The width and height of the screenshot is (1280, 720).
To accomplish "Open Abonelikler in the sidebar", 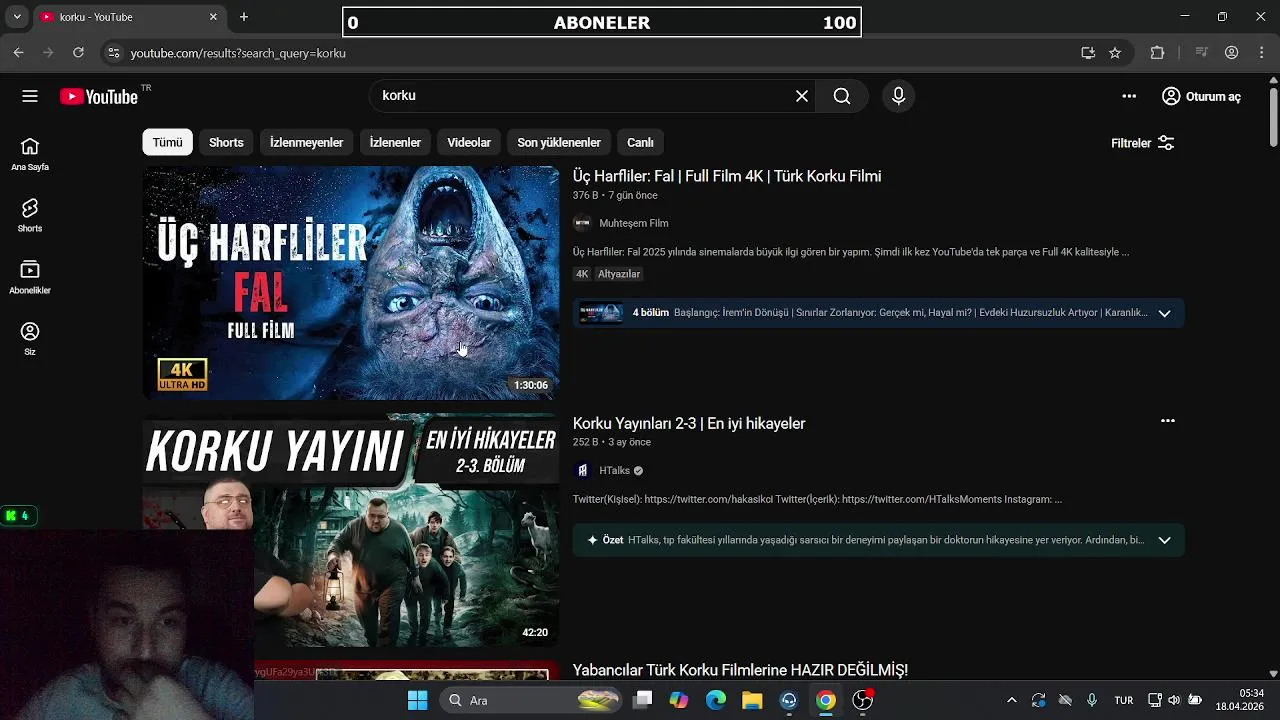I will (30, 277).
